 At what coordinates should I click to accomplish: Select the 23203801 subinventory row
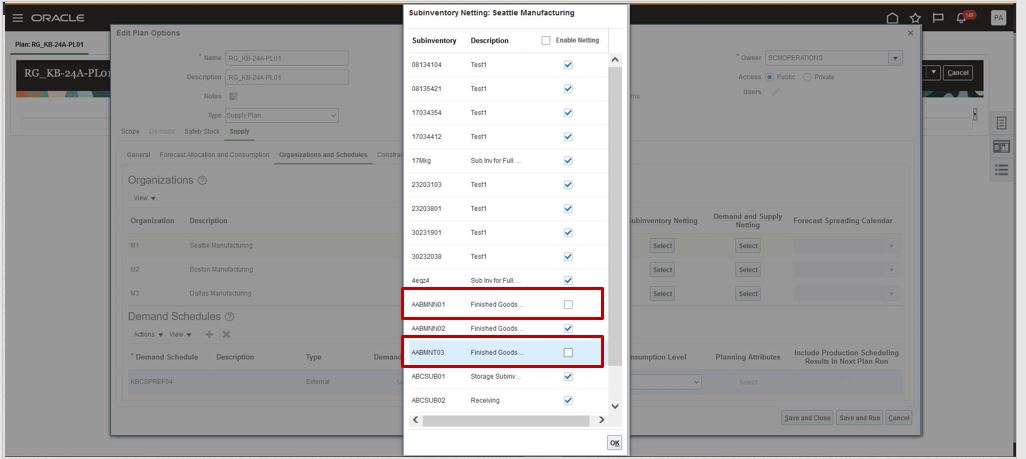pos(506,208)
